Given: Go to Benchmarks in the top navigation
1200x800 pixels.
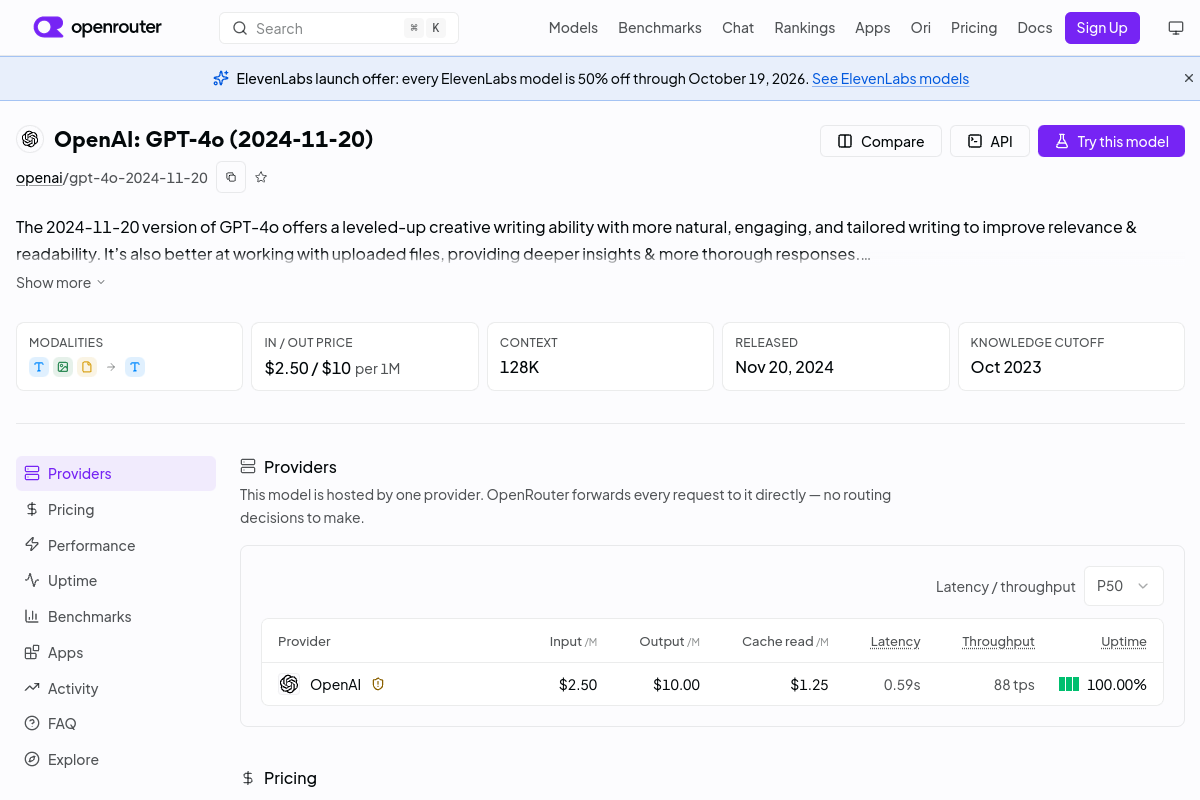Looking at the screenshot, I should [x=660, y=28].
